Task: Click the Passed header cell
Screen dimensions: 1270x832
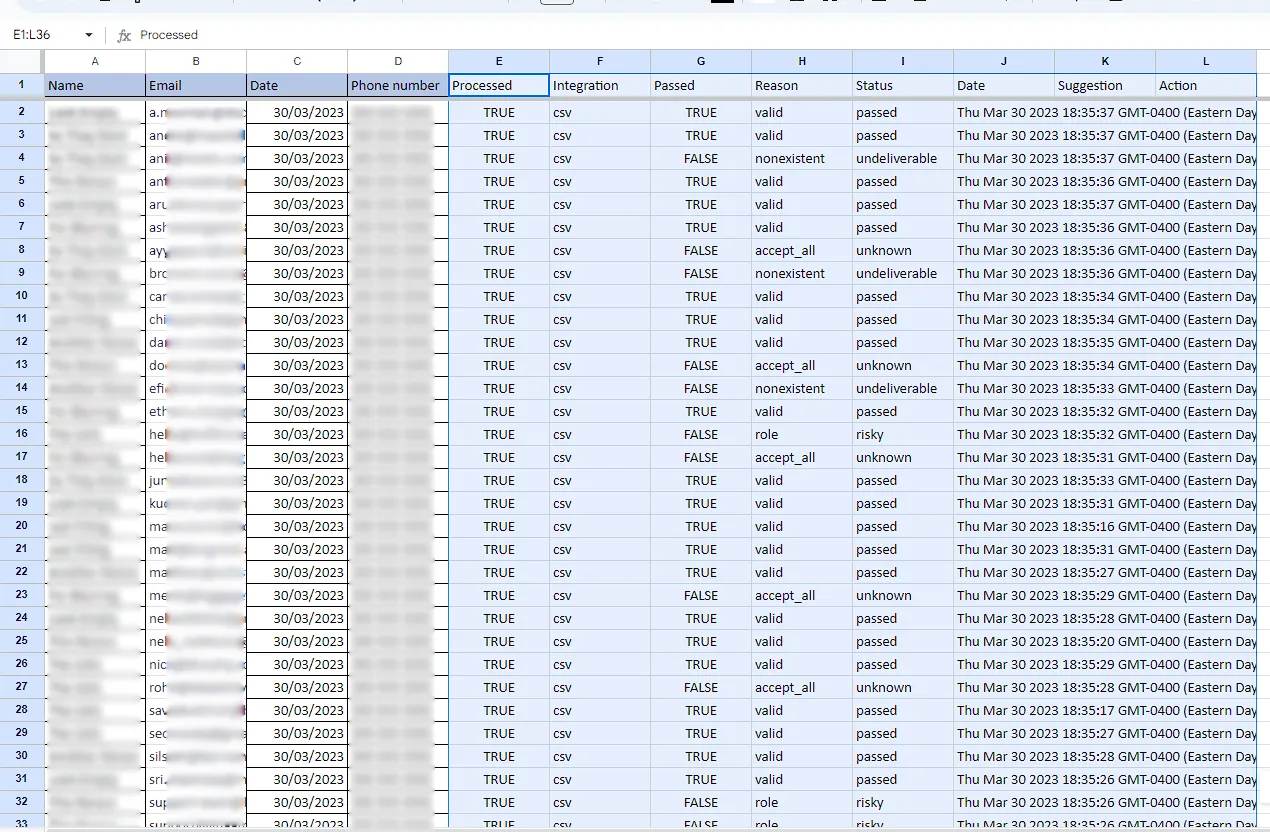Action: [x=701, y=85]
